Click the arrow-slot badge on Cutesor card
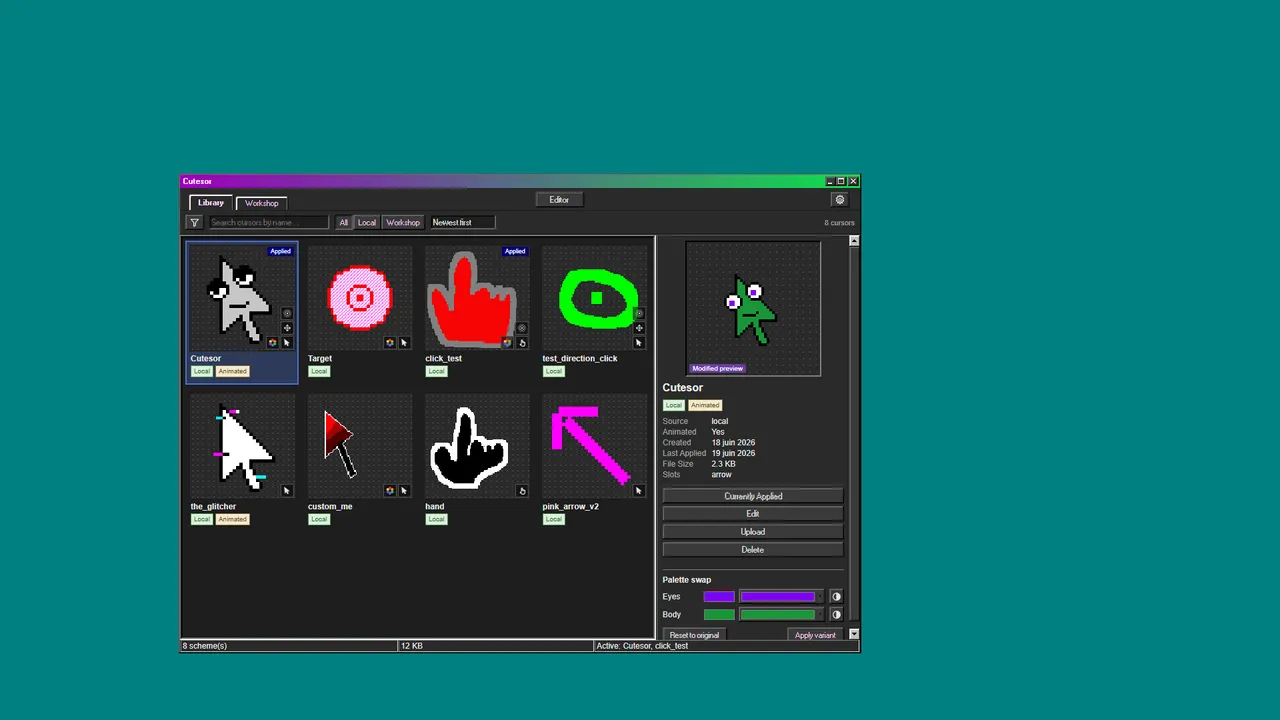The image size is (1280, 720). [287, 343]
